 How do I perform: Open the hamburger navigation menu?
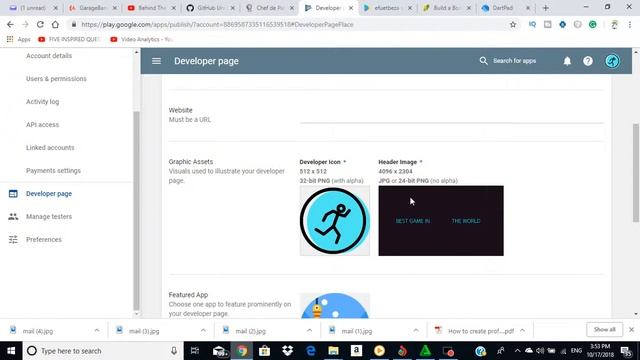(x=156, y=61)
